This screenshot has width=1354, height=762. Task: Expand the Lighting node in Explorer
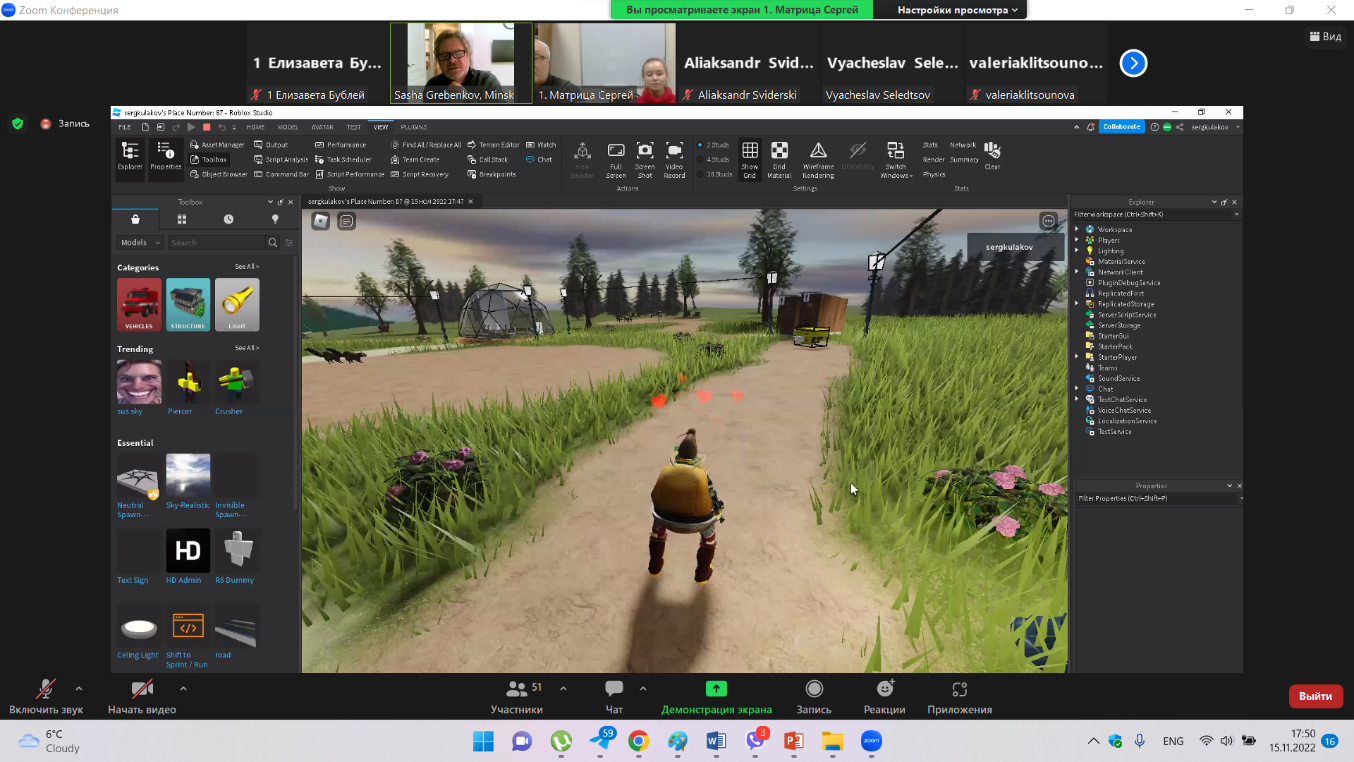coord(1077,251)
